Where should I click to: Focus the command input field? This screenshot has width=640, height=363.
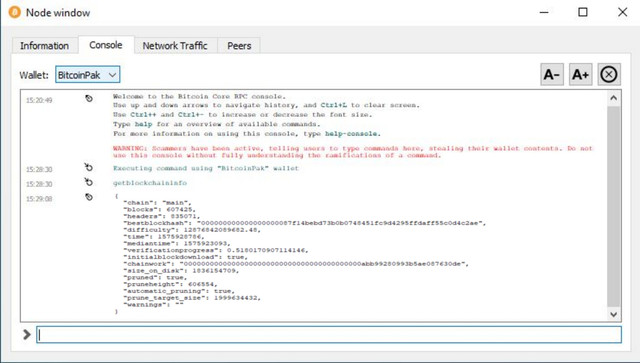[x=329, y=335]
